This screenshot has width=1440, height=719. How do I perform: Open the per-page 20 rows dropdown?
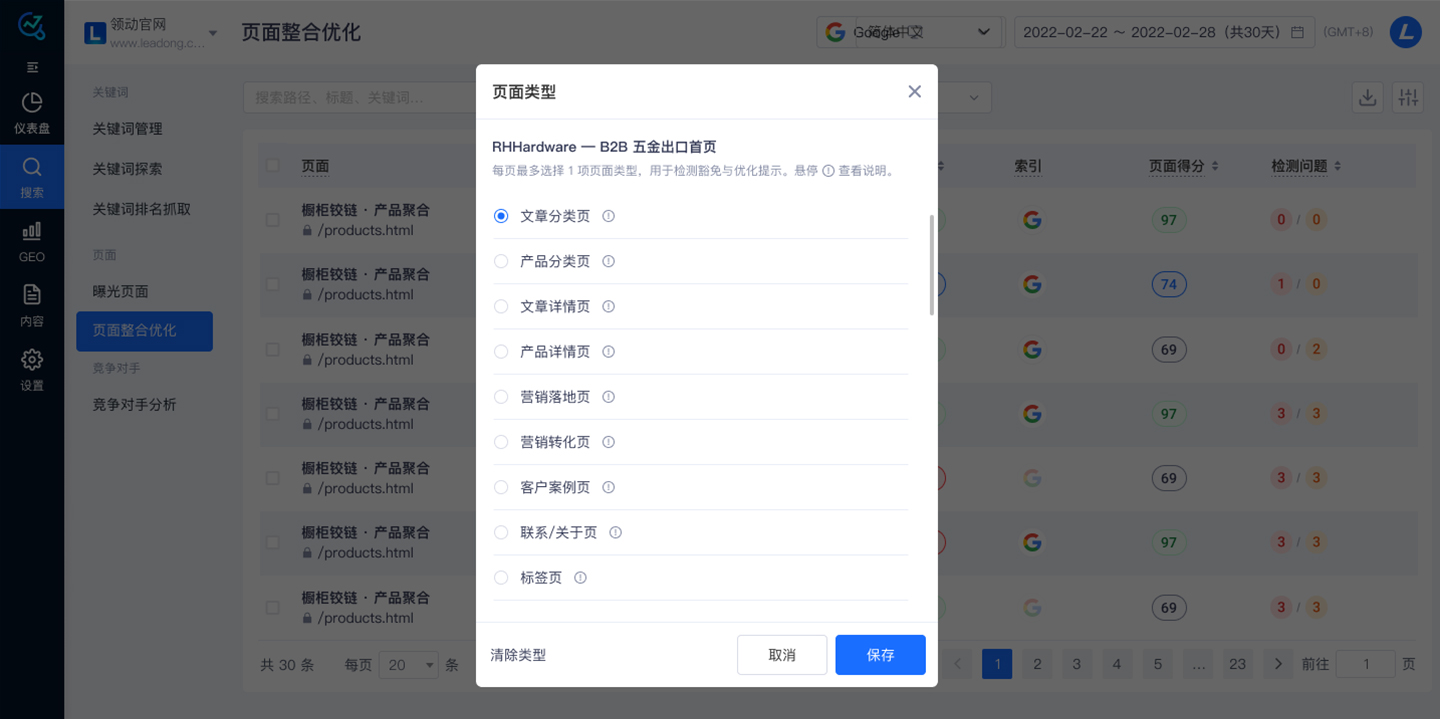408,665
